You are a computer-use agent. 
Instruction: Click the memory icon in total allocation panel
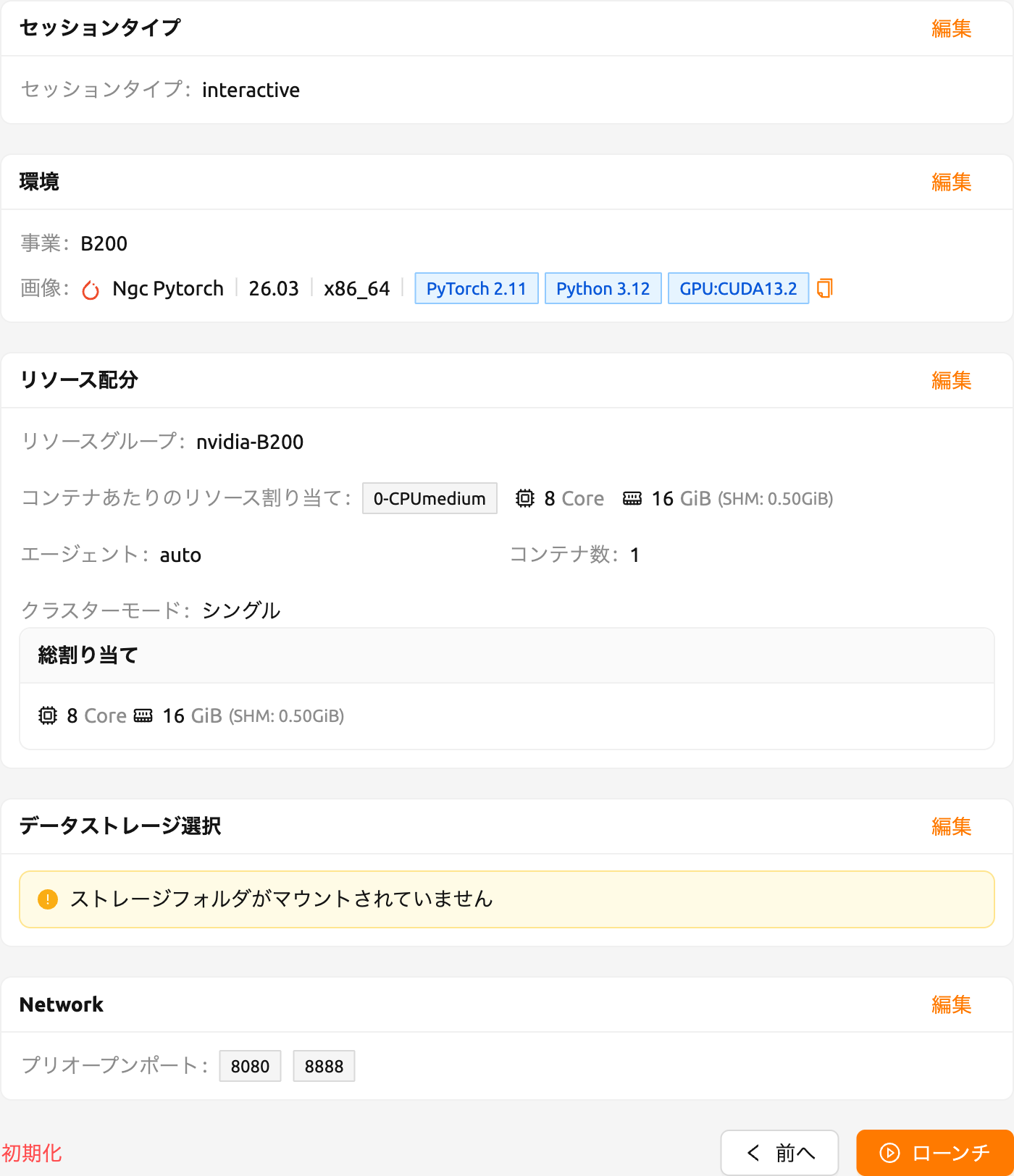point(143,715)
